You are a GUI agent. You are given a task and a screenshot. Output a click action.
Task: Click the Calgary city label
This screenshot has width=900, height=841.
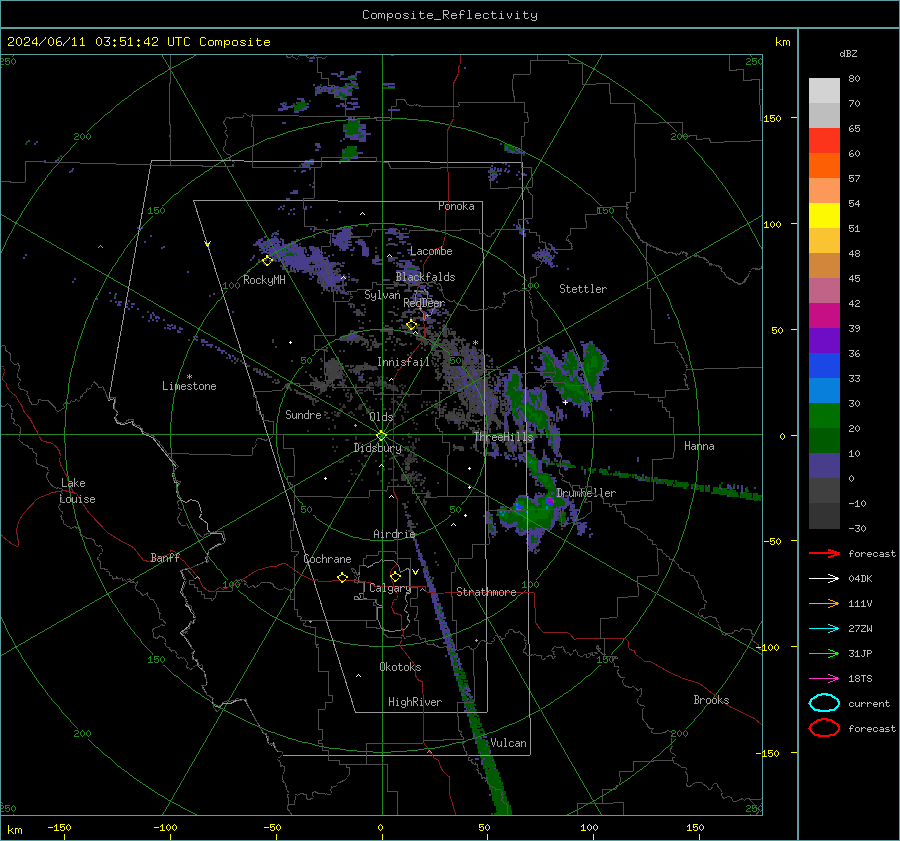point(390,588)
